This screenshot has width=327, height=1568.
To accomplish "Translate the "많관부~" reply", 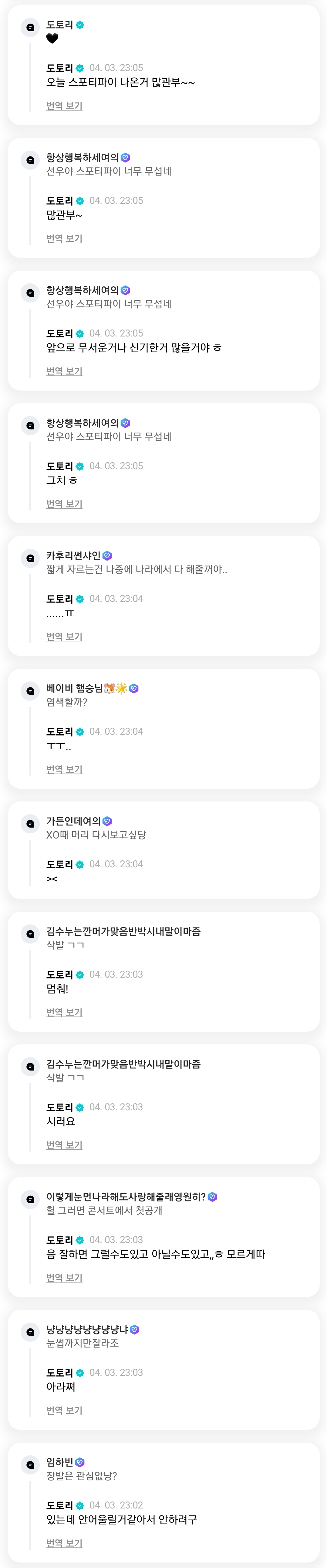I will (64, 238).
